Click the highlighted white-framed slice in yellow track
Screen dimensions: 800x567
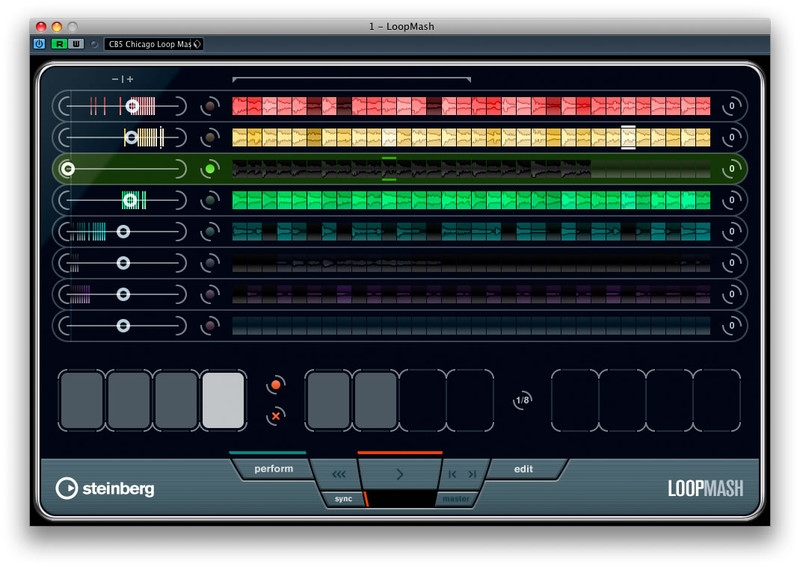pos(628,137)
